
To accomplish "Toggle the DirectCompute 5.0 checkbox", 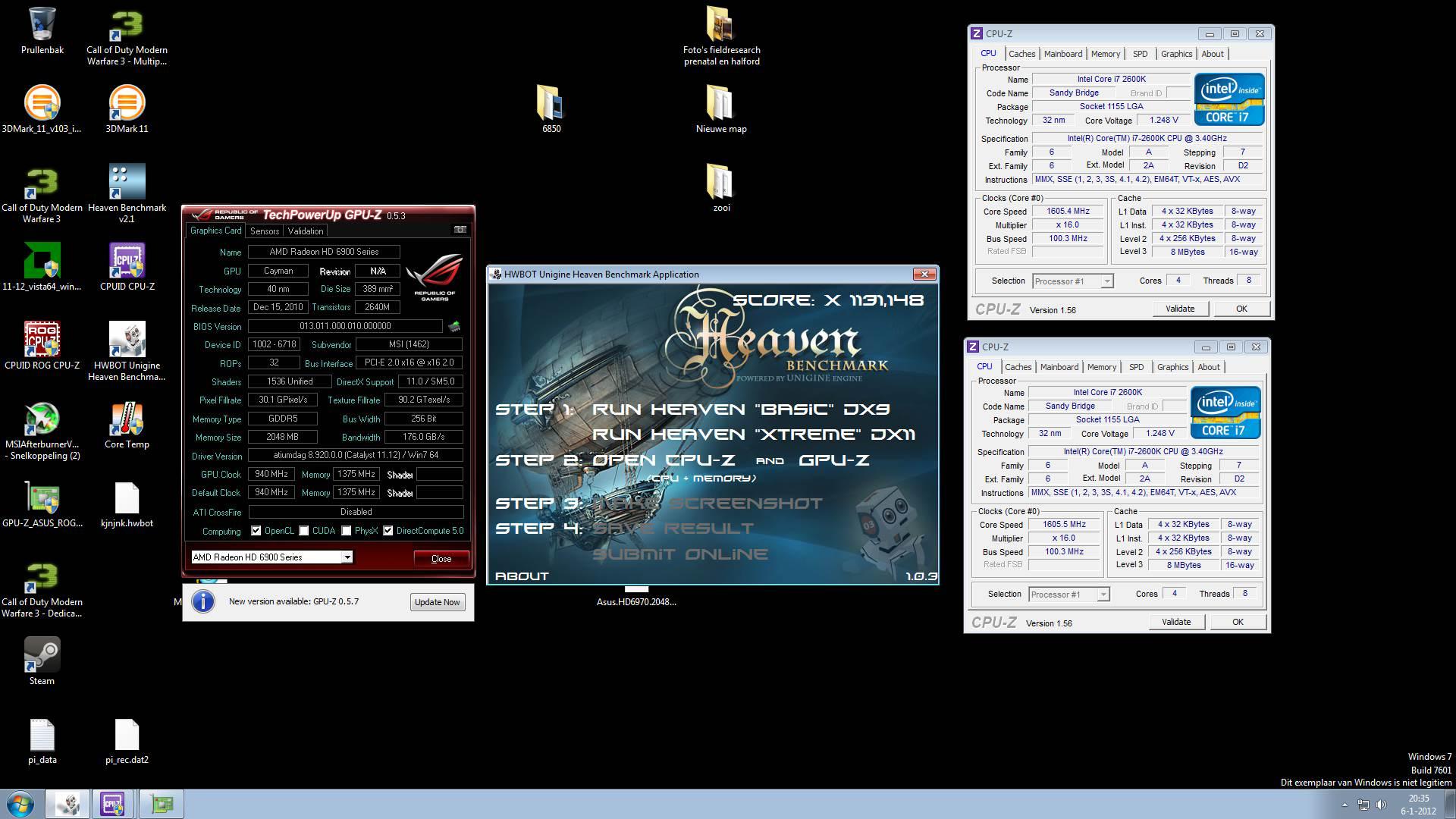I will pyautogui.click(x=388, y=531).
